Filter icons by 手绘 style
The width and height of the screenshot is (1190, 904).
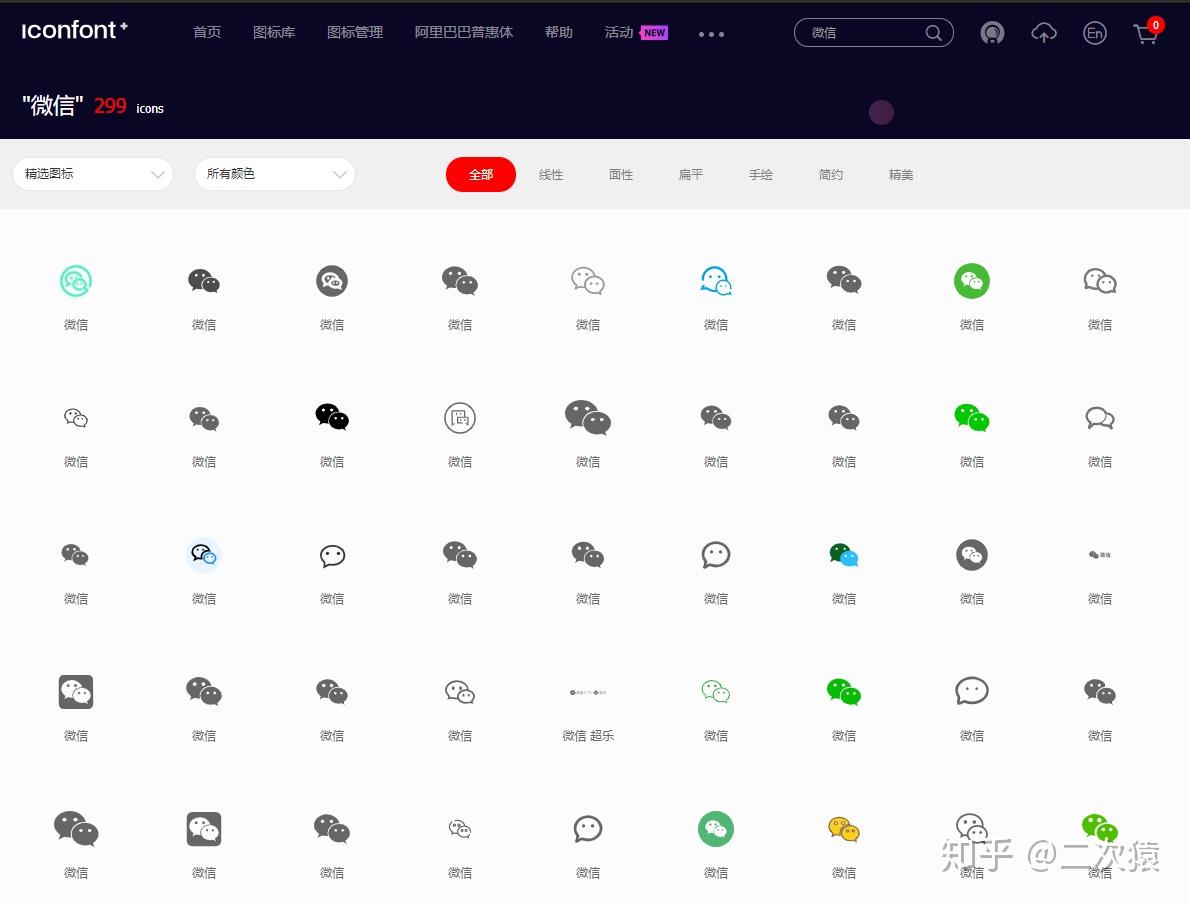(x=760, y=175)
